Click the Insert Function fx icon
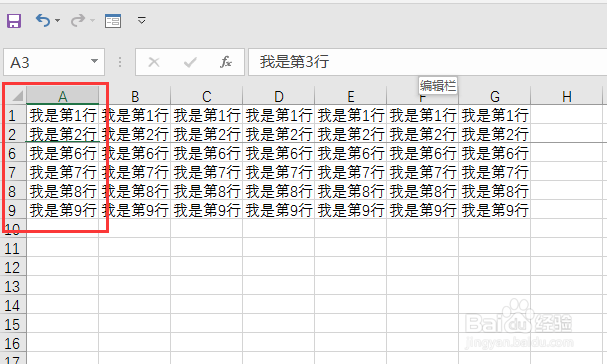 tap(226, 62)
